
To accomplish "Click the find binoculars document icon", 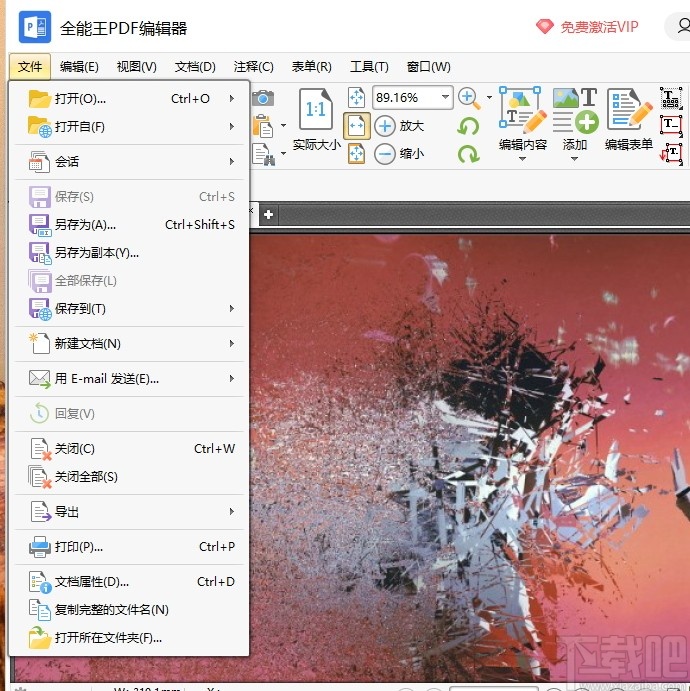I will (x=263, y=154).
